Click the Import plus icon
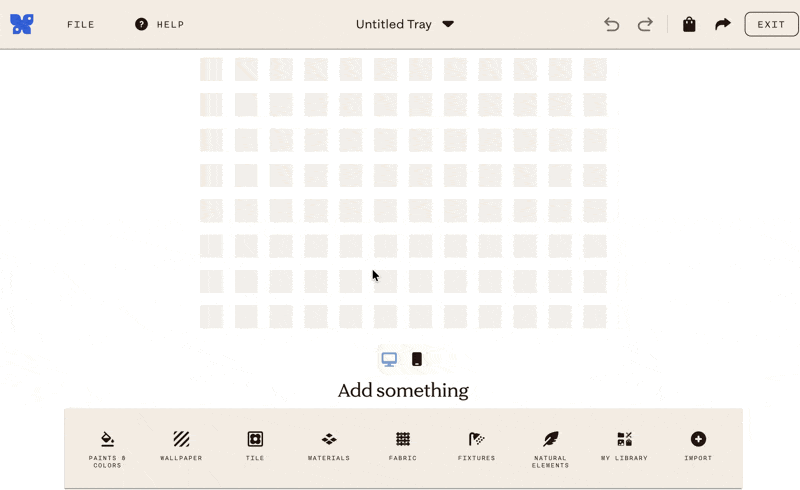This screenshot has height=490, width=800. coord(698,439)
